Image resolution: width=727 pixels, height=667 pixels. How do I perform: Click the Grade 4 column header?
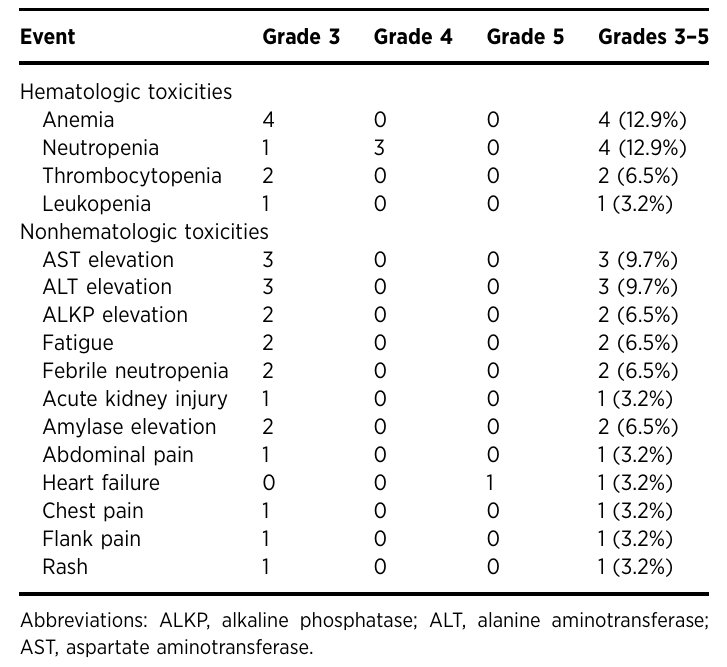(x=413, y=37)
